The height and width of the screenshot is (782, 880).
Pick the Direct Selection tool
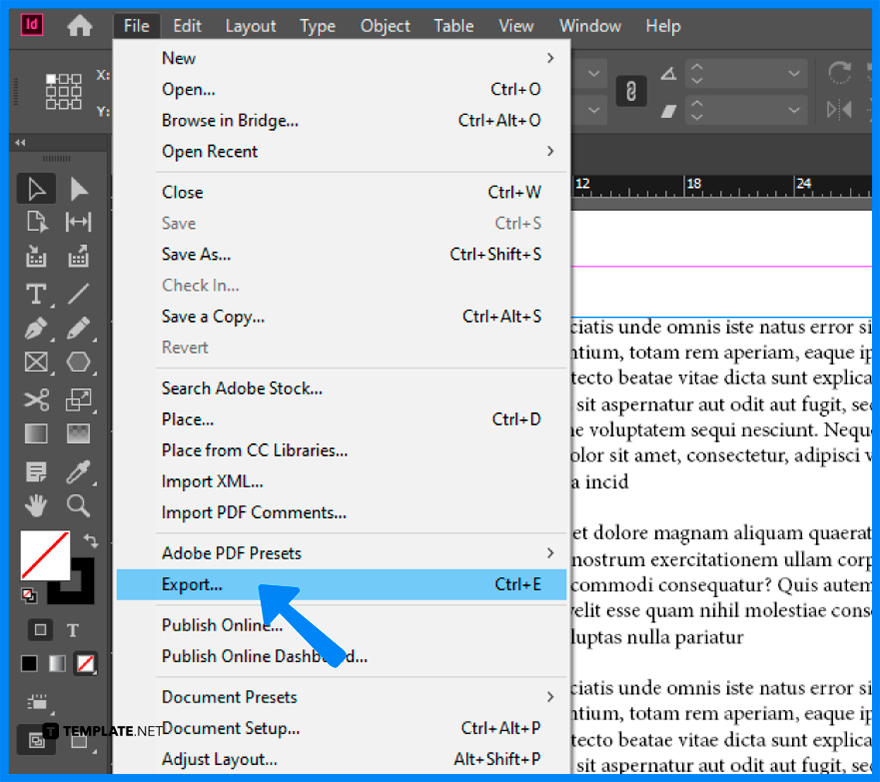click(x=78, y=187)
